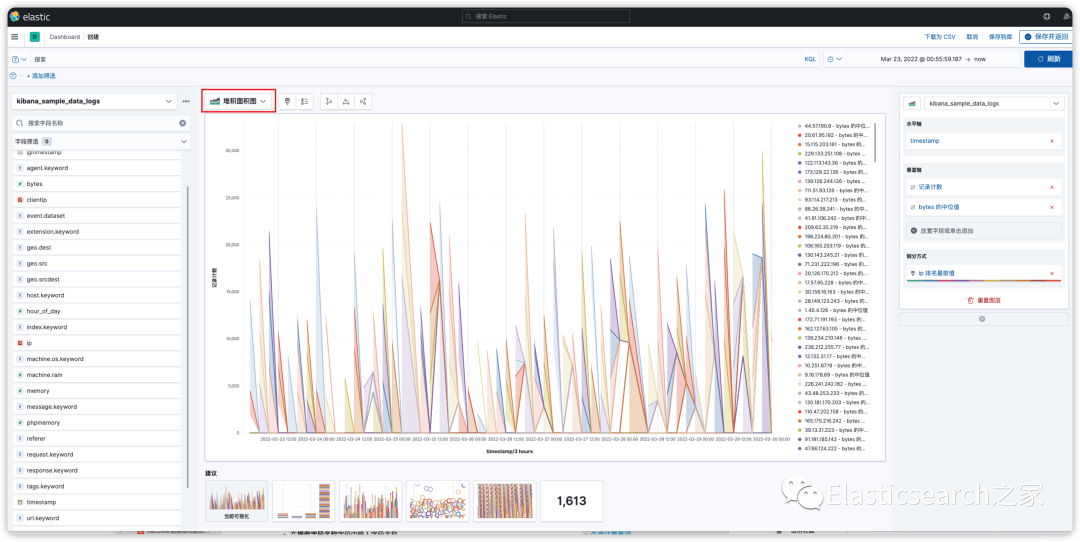Screen dimensions: 1080x542
Task: Open the bytes 的中位值 dimension configuration
Action: point(939,207)
